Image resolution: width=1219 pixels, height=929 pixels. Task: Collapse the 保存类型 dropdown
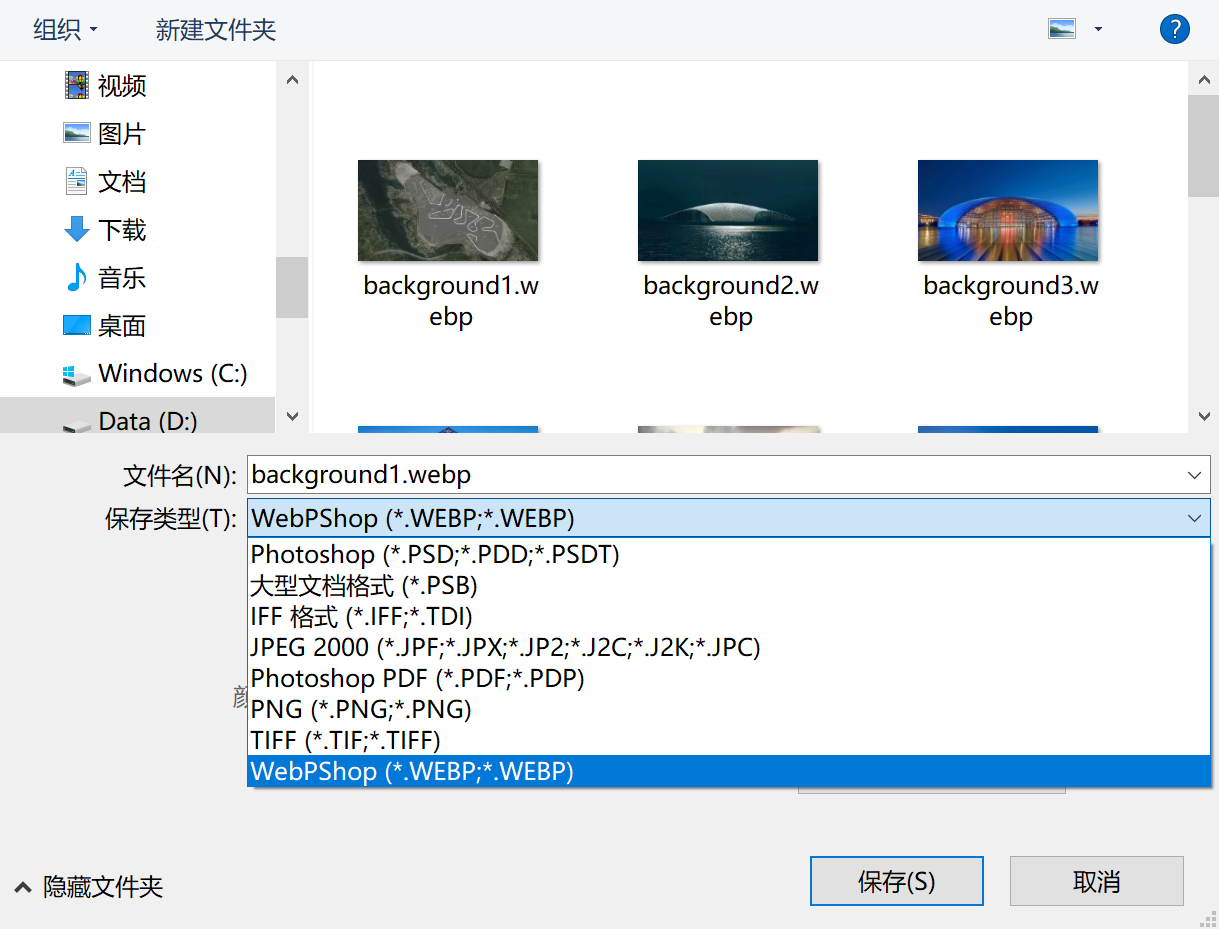pos(1193,519)
